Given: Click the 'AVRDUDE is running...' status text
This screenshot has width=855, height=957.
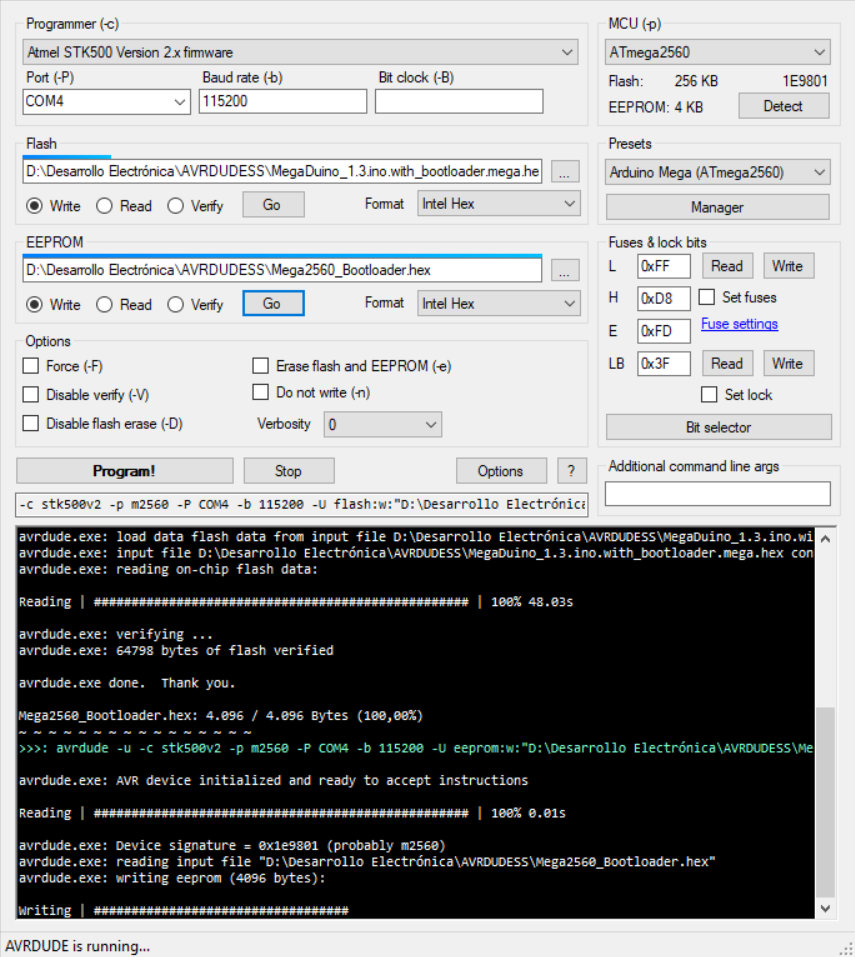Looking at the screenshot, I should (78, 946).
